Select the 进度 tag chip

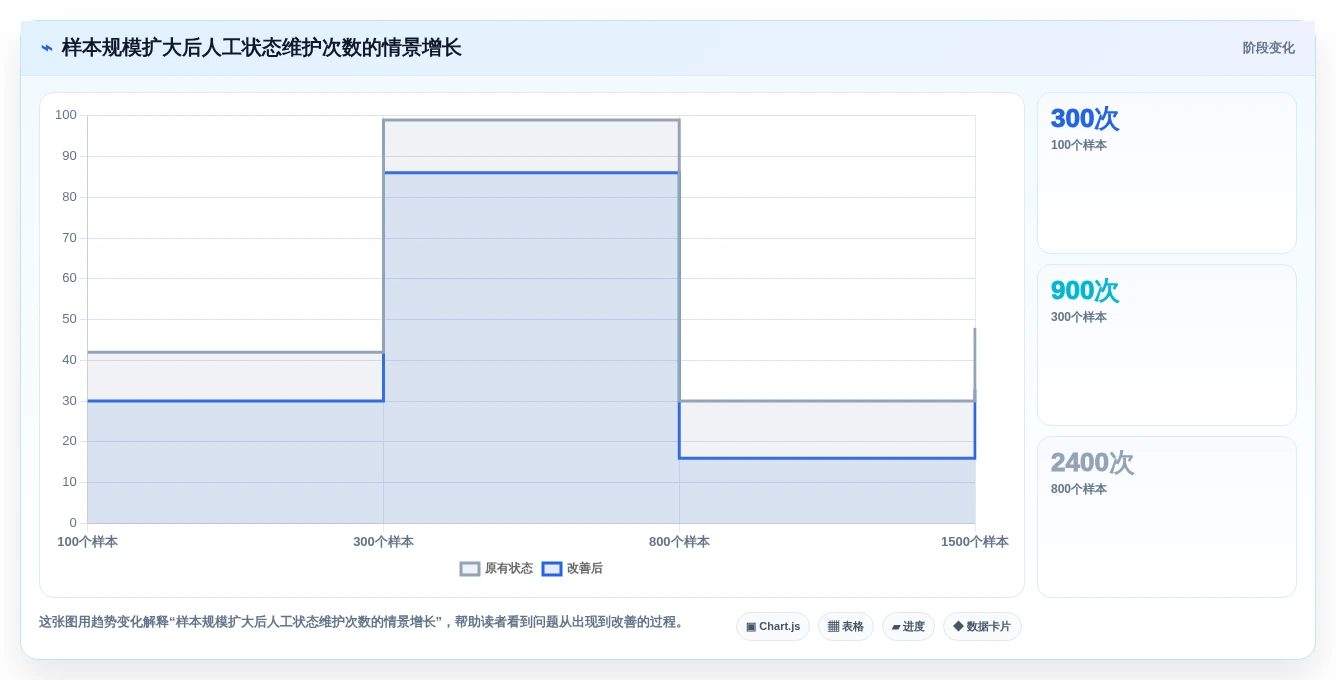[908, 626]
